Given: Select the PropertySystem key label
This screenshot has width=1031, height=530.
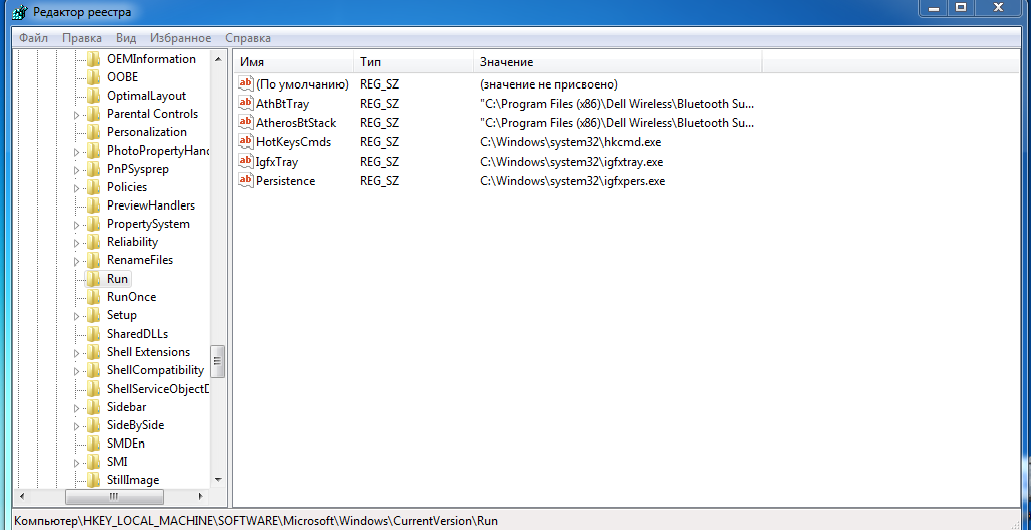Looking at the screenshot, I should pyautogui.click(x=148, y=224).
